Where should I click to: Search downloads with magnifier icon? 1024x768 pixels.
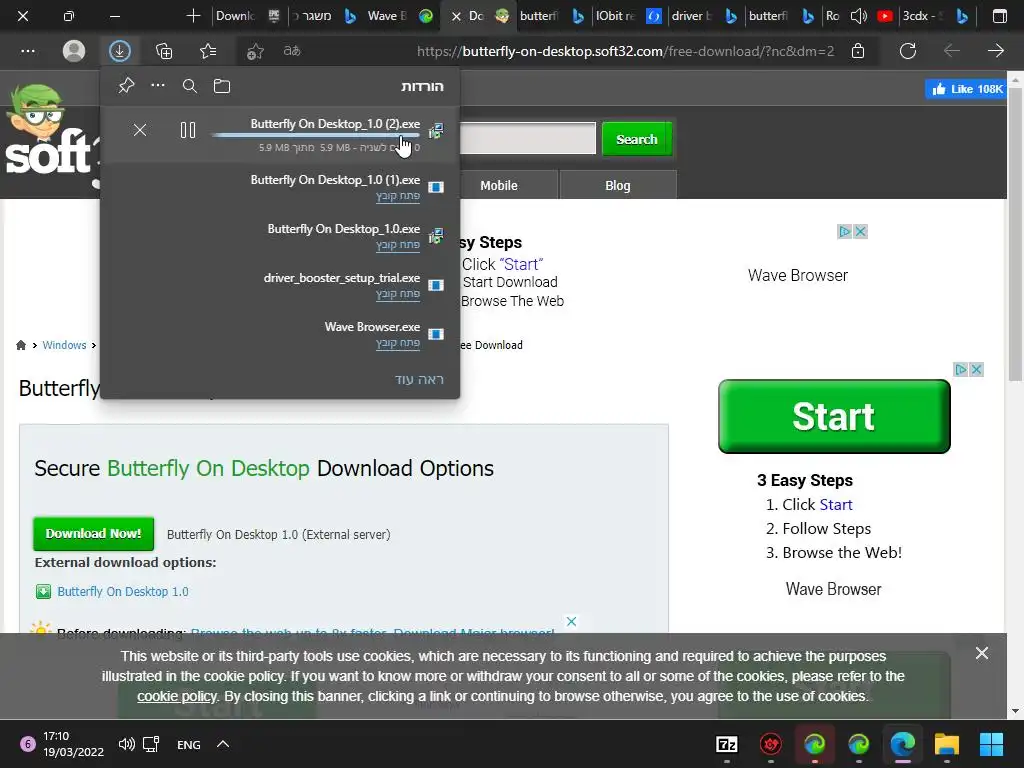point(189,86)
